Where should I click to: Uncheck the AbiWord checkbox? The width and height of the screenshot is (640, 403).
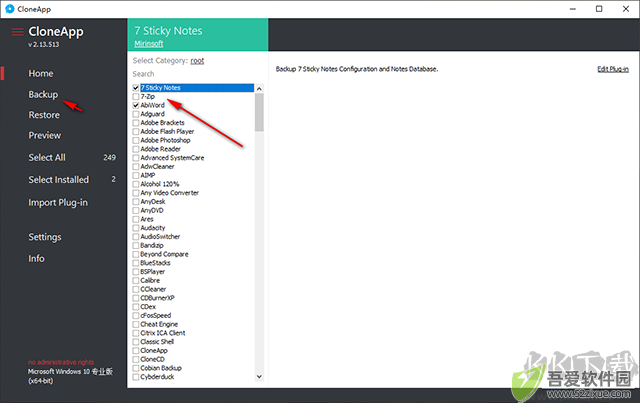(136, 105)
